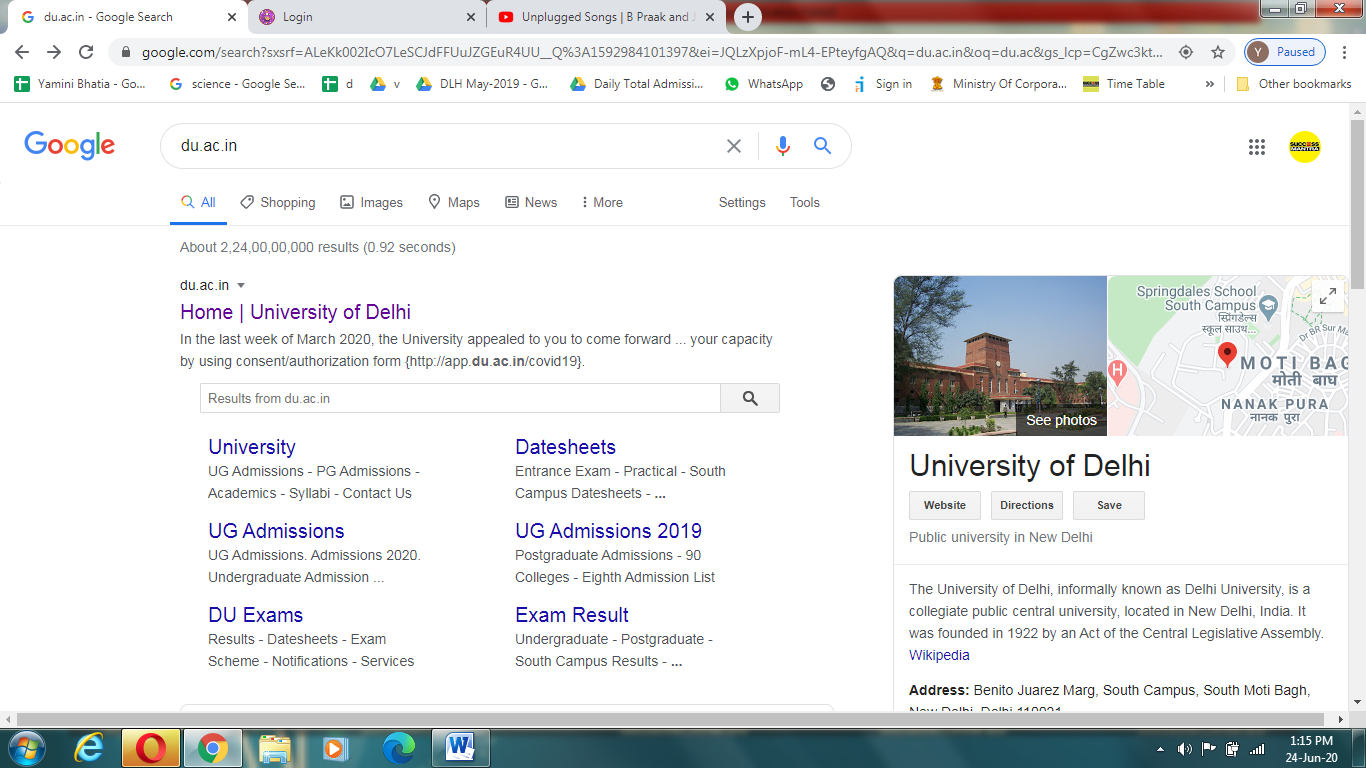Open Microsoft Word from the taskbar
This screenshot has height=768, width=1366.
pyautogui.click(x=461, y=747)
